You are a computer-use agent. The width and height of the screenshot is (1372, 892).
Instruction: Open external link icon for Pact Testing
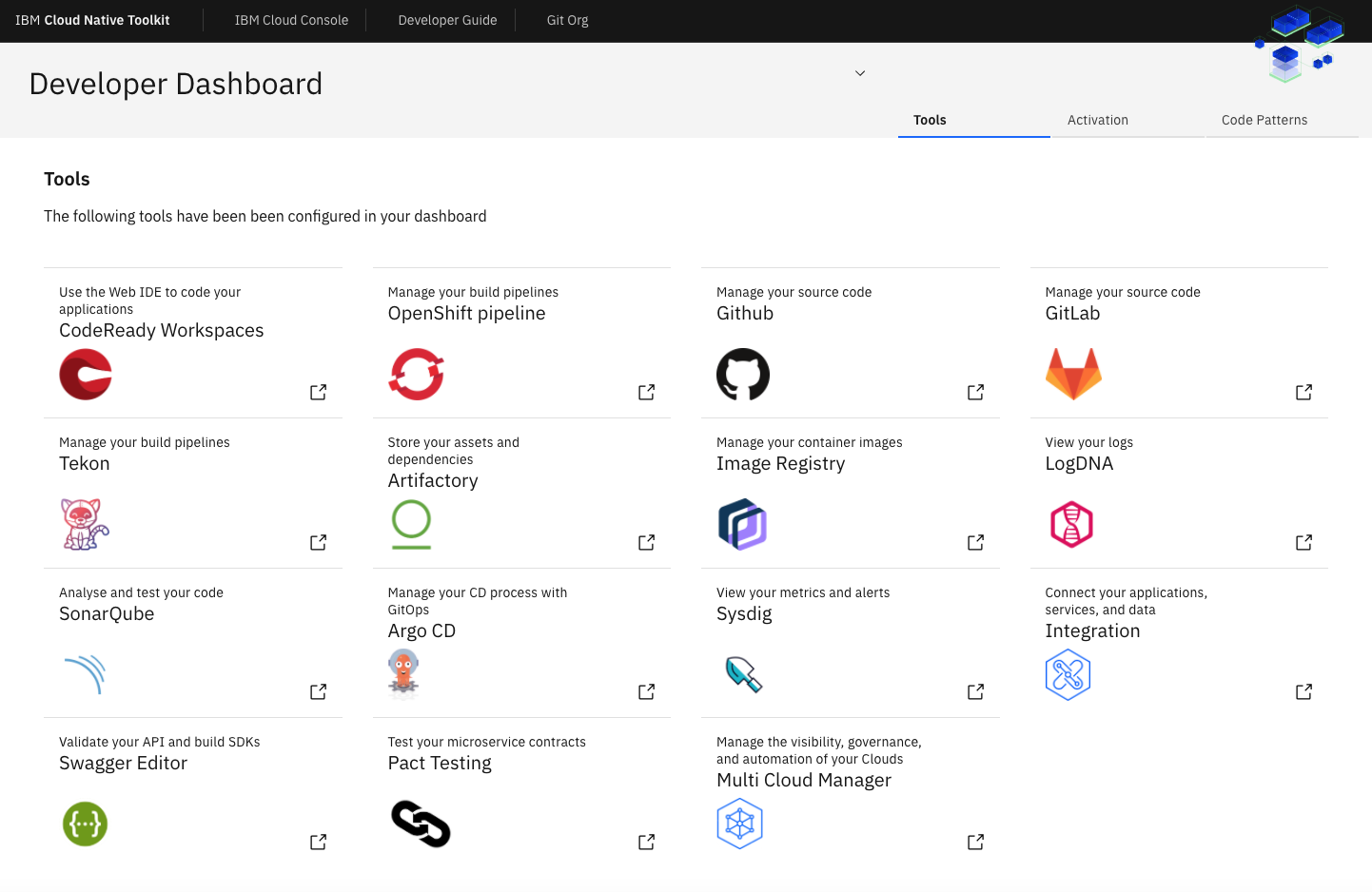(x=647, y=842)
